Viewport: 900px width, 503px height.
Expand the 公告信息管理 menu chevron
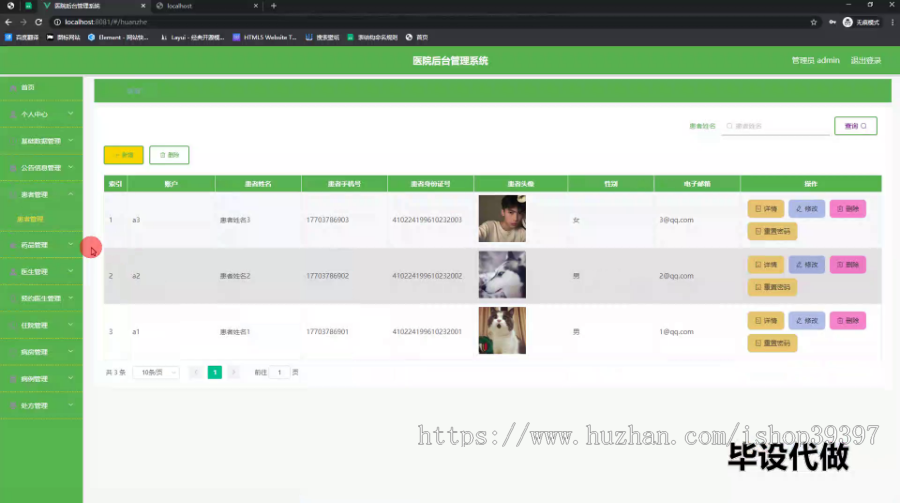click(71, 167)
